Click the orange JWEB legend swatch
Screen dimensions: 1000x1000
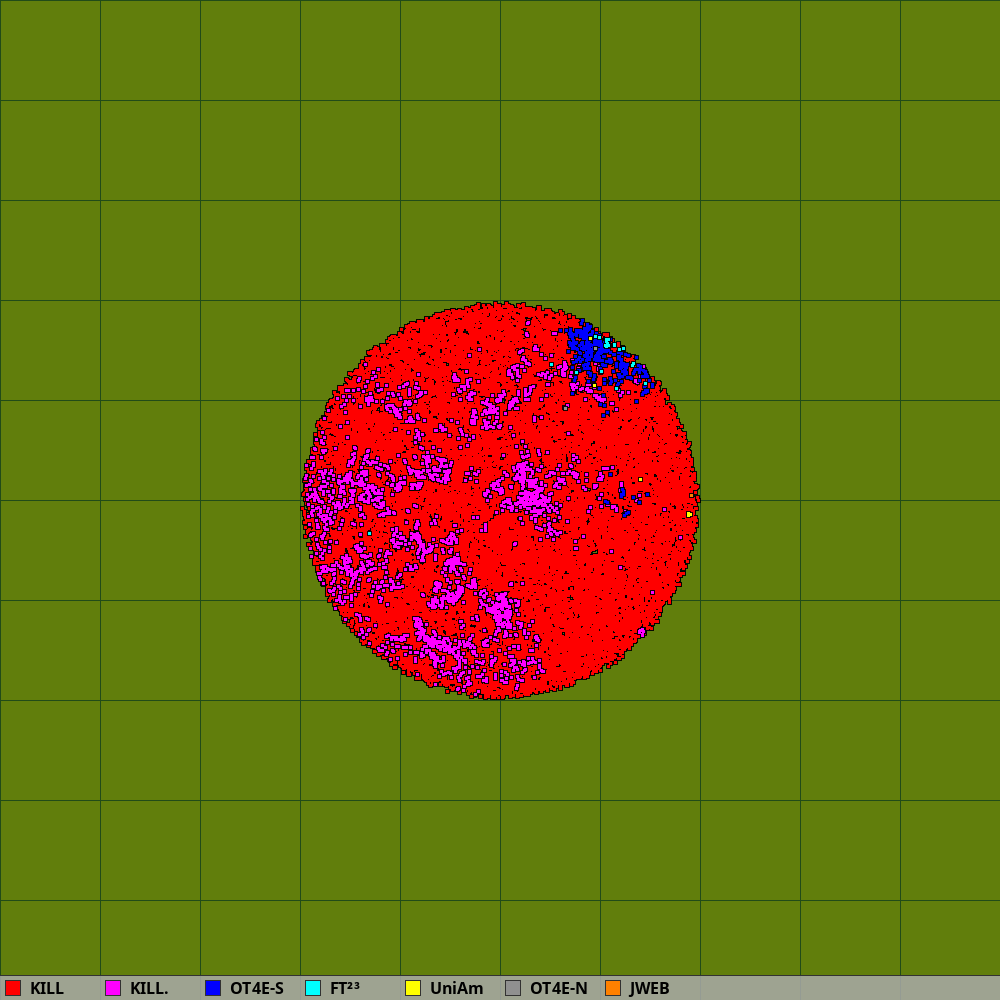613,988
